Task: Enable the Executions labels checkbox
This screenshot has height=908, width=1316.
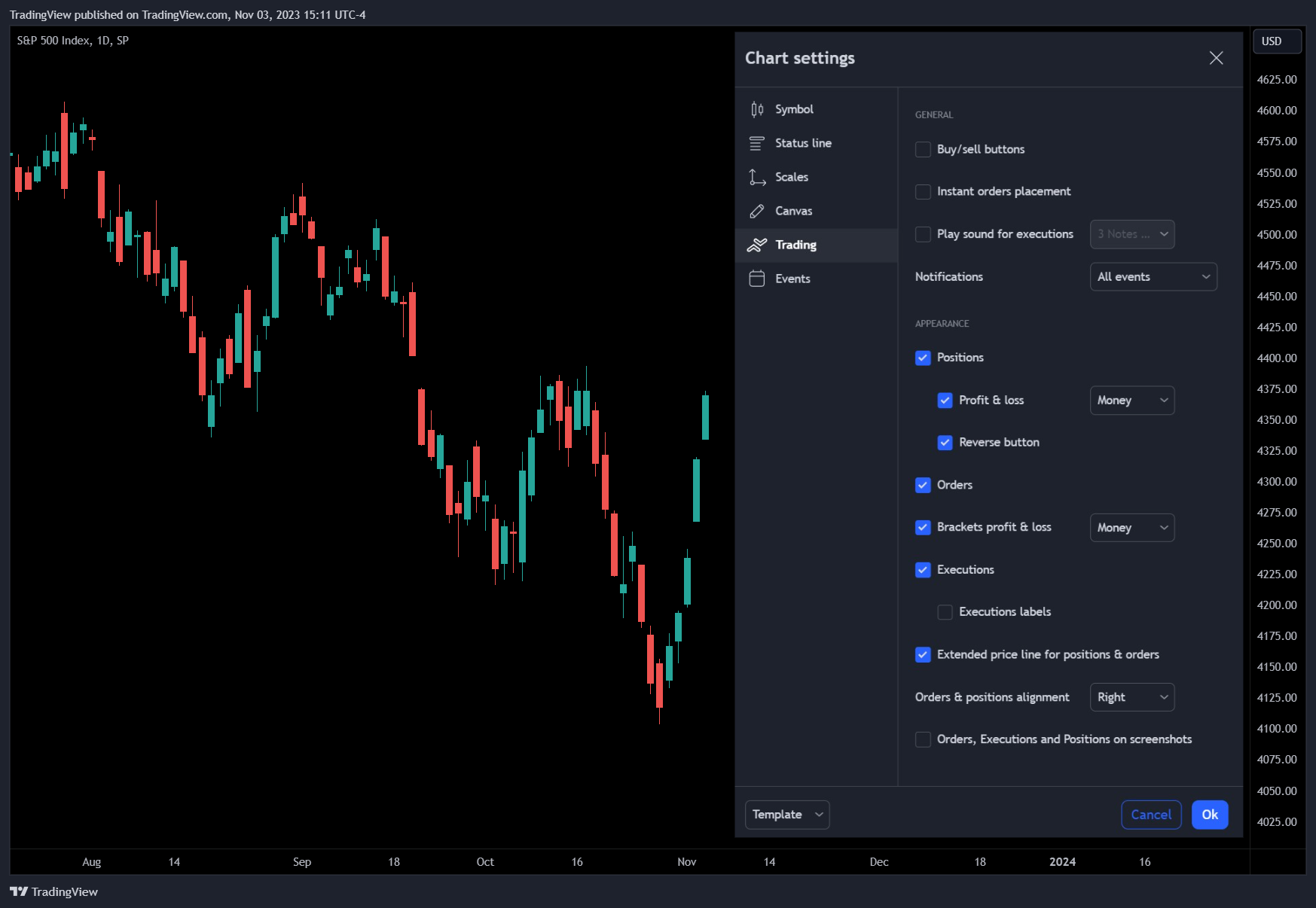Action: coord(945,612)
